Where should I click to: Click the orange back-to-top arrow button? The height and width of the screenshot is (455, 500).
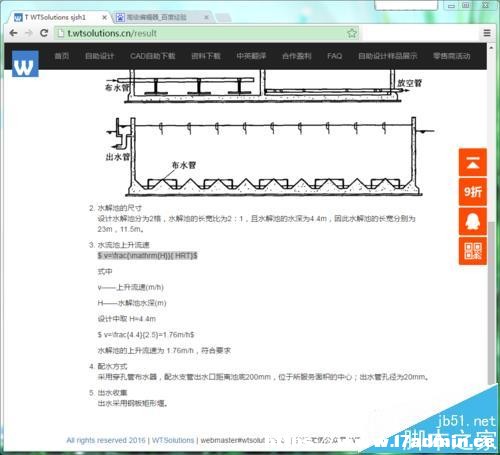click(473, 163)
